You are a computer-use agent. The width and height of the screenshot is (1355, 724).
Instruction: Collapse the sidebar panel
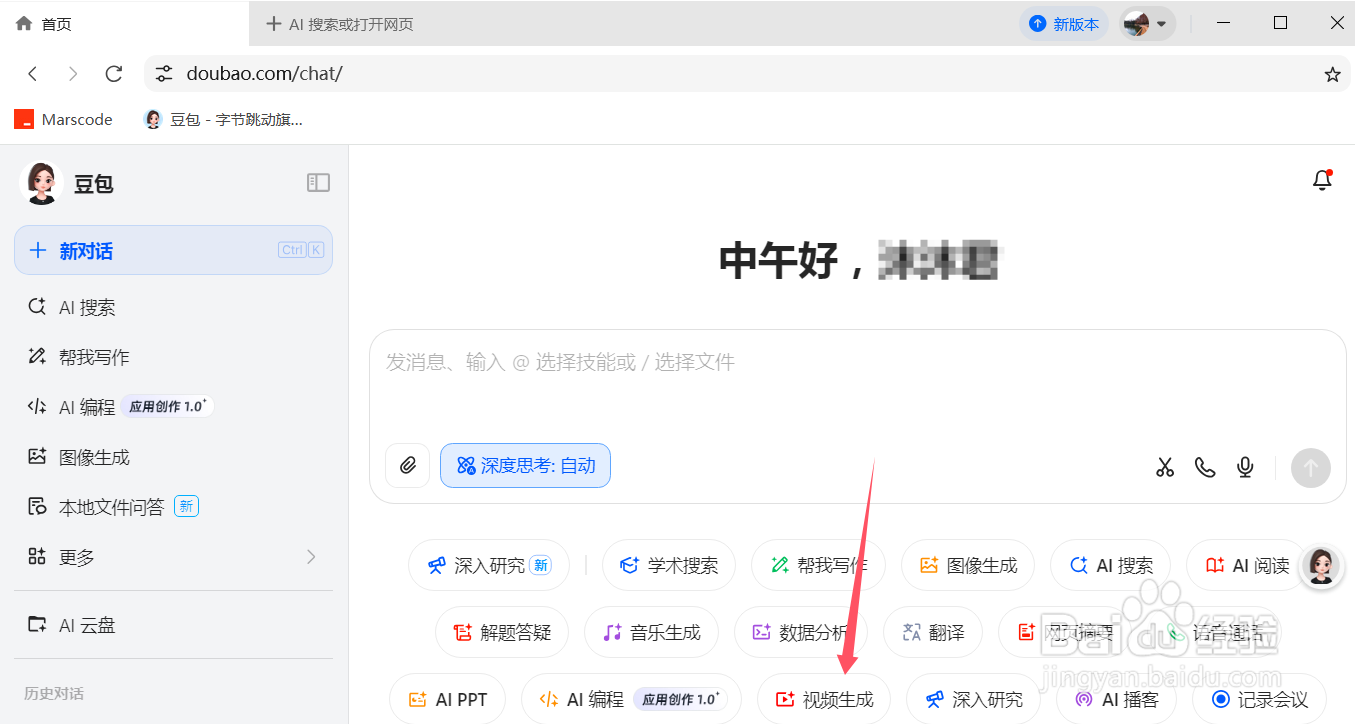[318, 182]
